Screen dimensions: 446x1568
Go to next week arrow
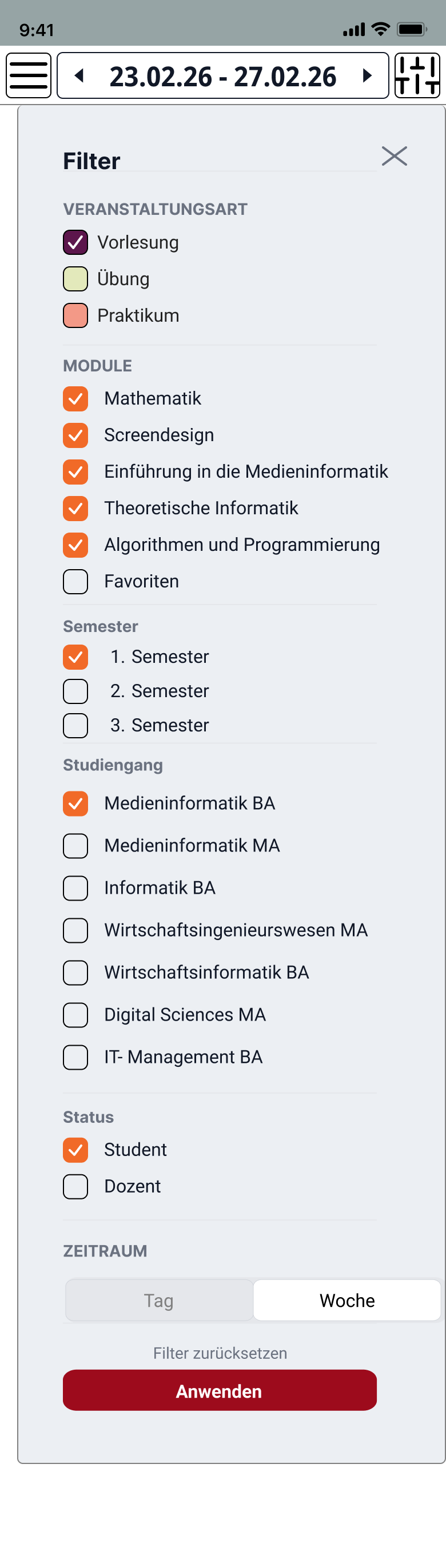click(367, 75)
